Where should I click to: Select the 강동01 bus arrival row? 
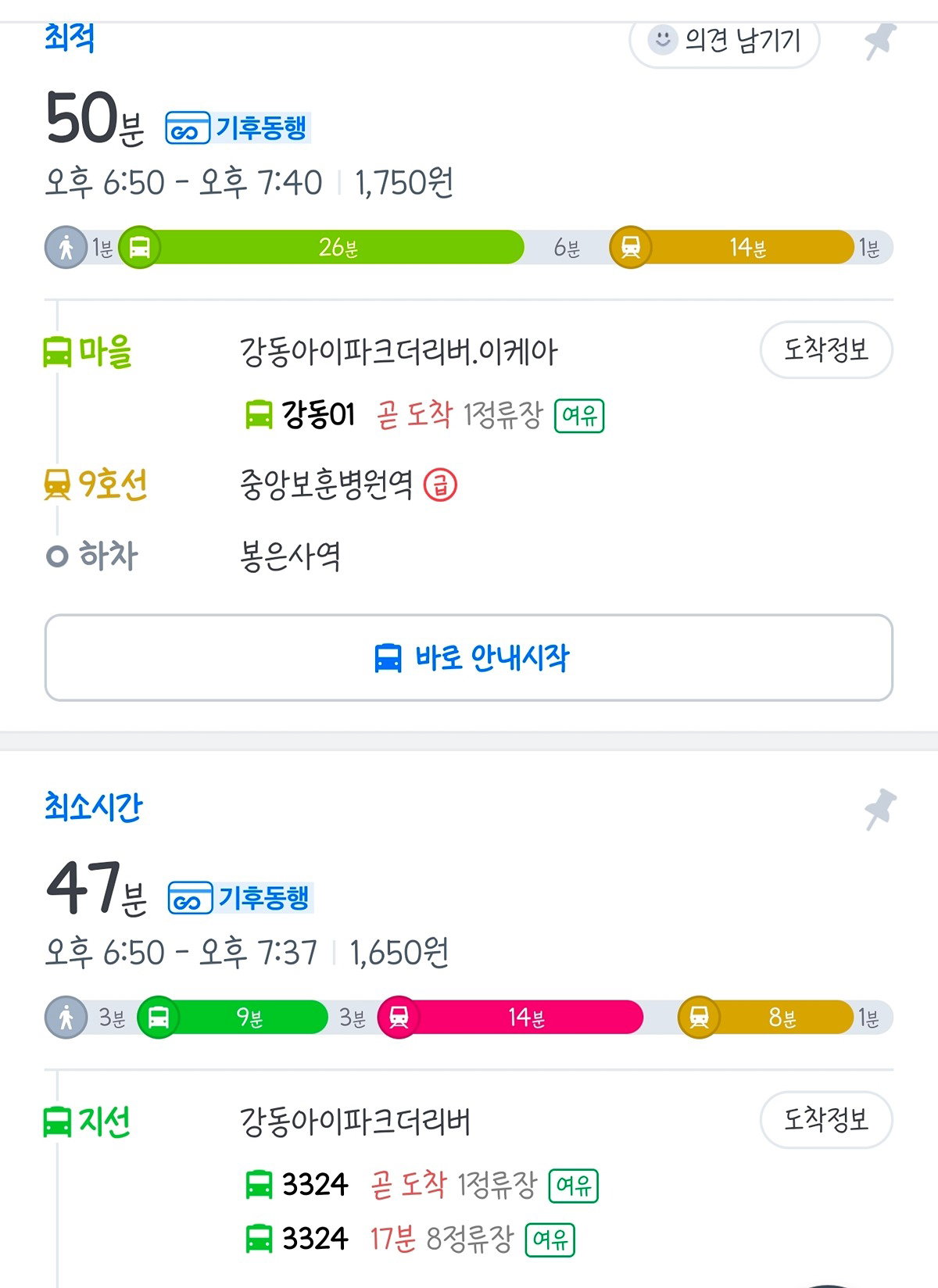click(424, 414)
